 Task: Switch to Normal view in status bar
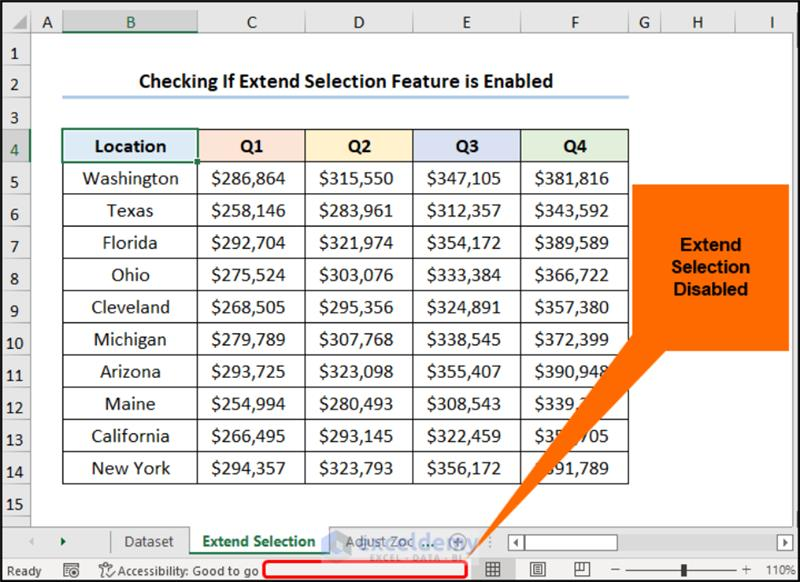pos(492,570)
